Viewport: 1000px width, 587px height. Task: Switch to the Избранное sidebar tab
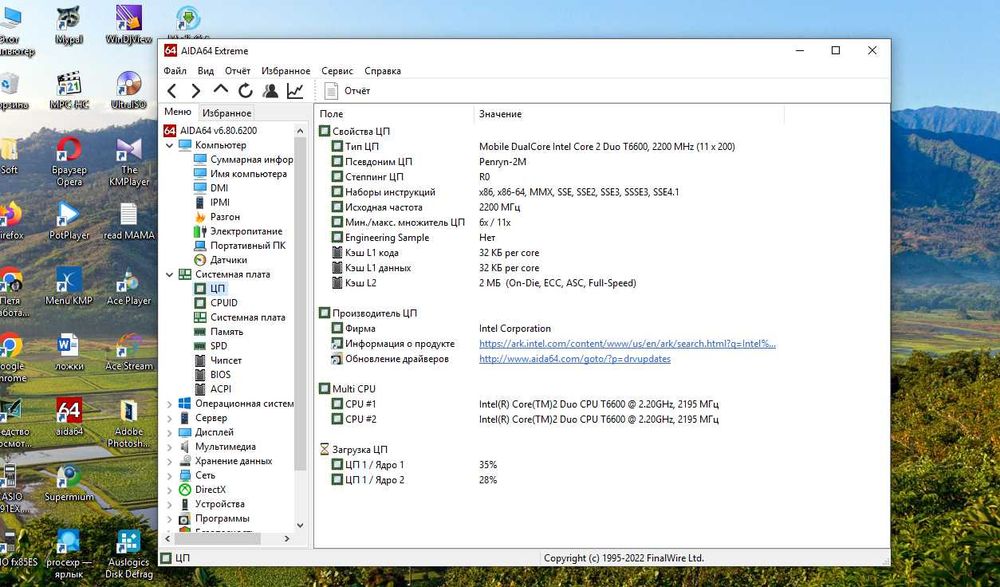(226, 113)
